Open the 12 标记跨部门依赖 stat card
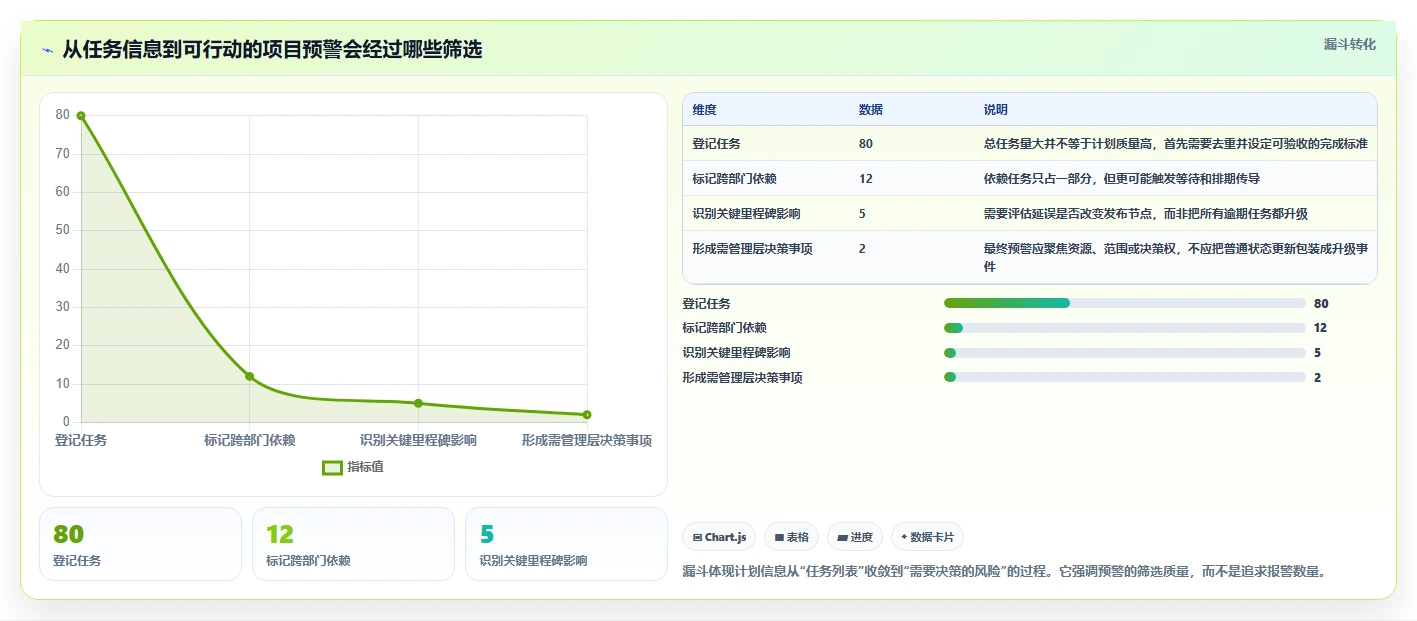This screenshot has width=1417, height=621. pos(353,544)
